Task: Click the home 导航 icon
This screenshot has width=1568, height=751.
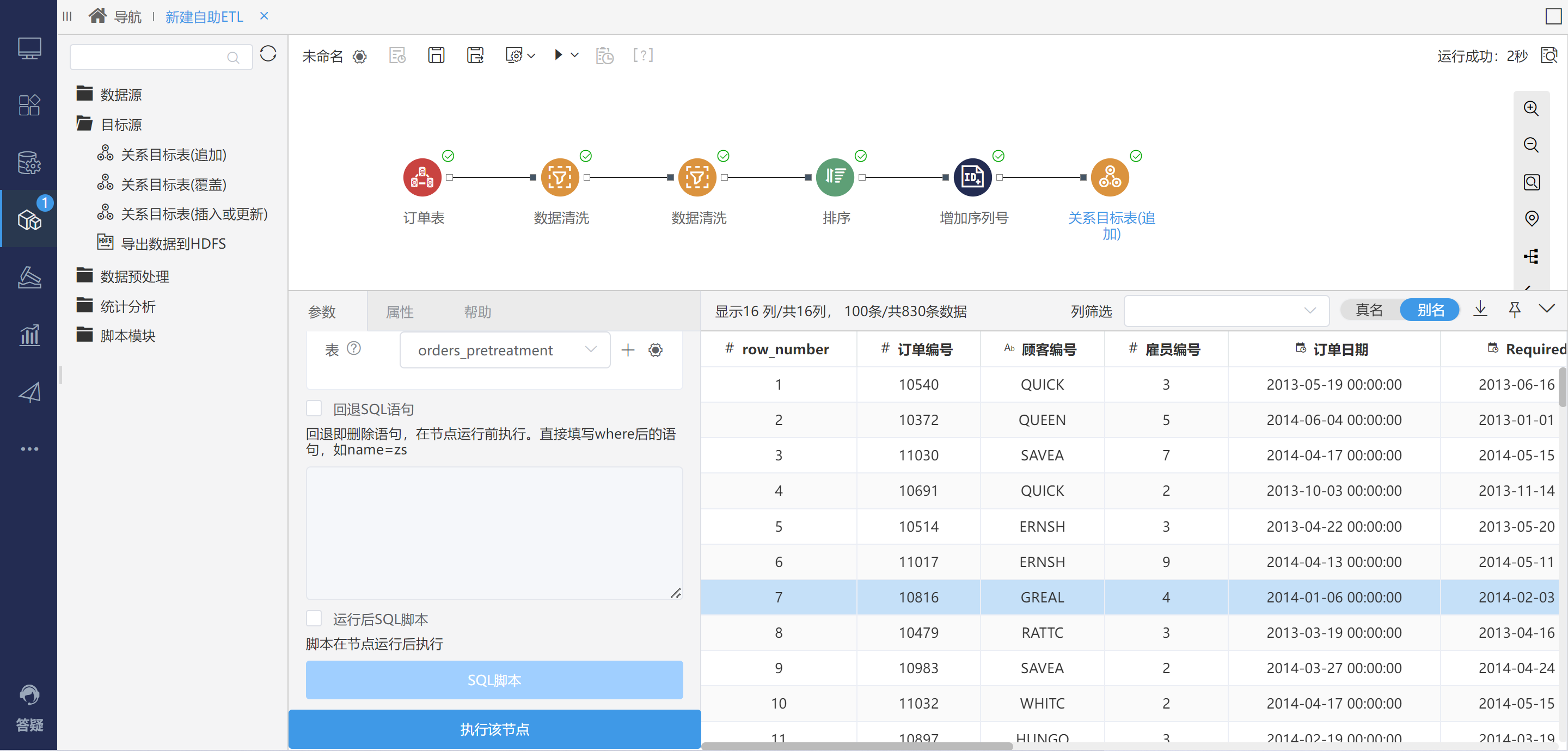Action: (97, 16)
